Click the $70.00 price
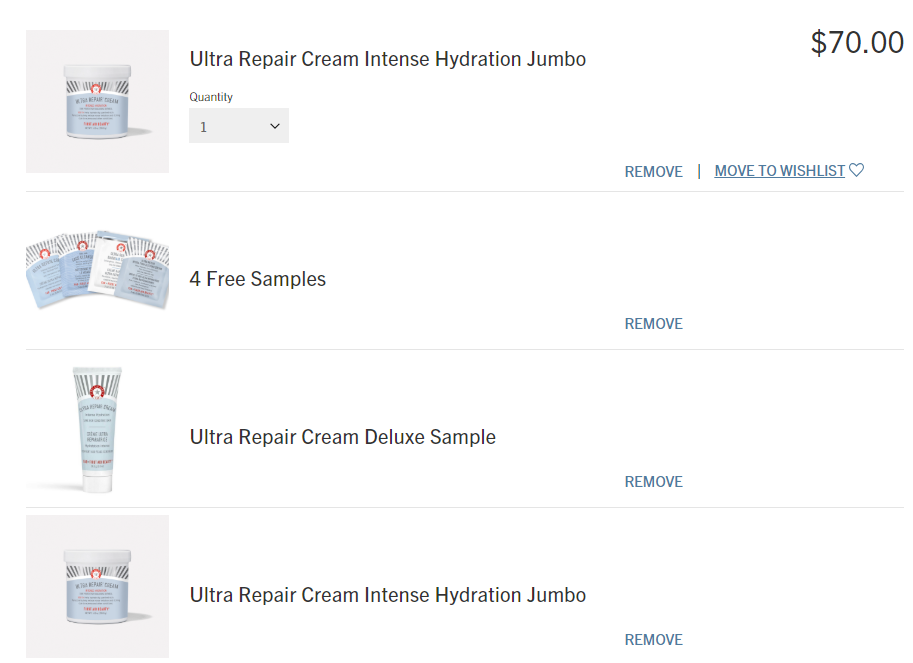 857,42
